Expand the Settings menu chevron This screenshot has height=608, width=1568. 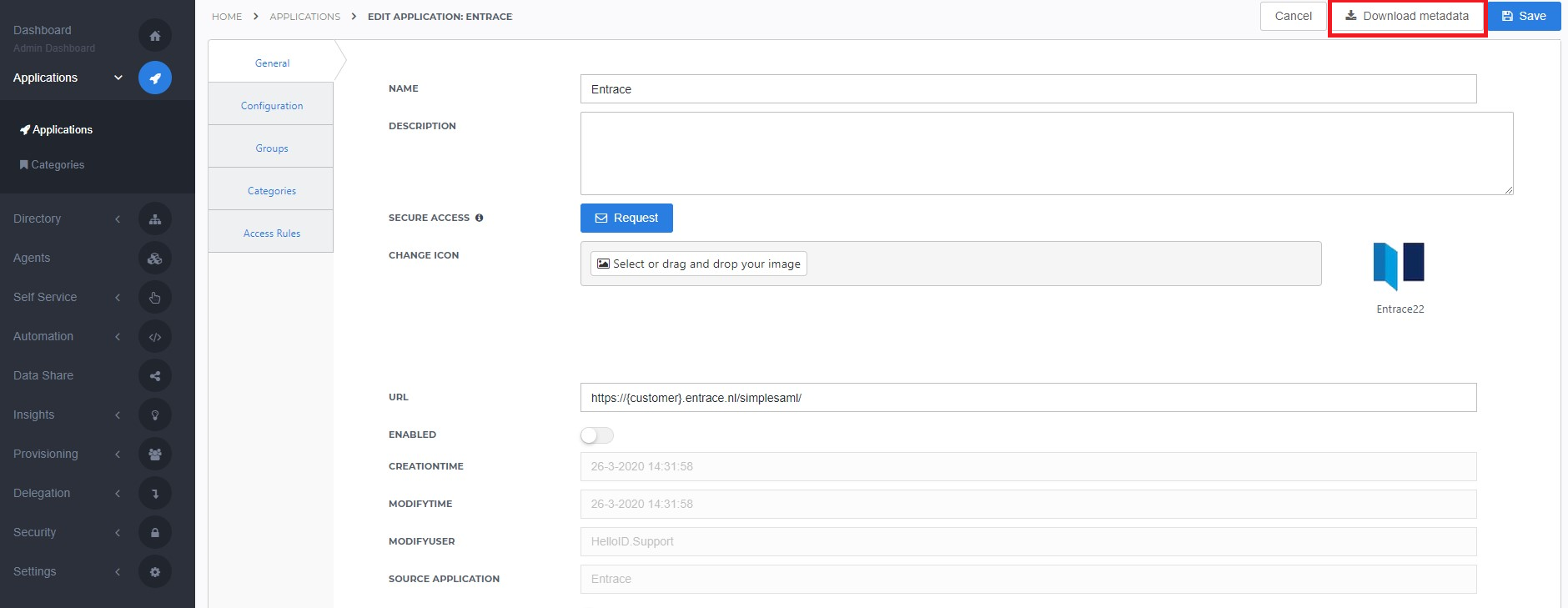click(118, 572)
